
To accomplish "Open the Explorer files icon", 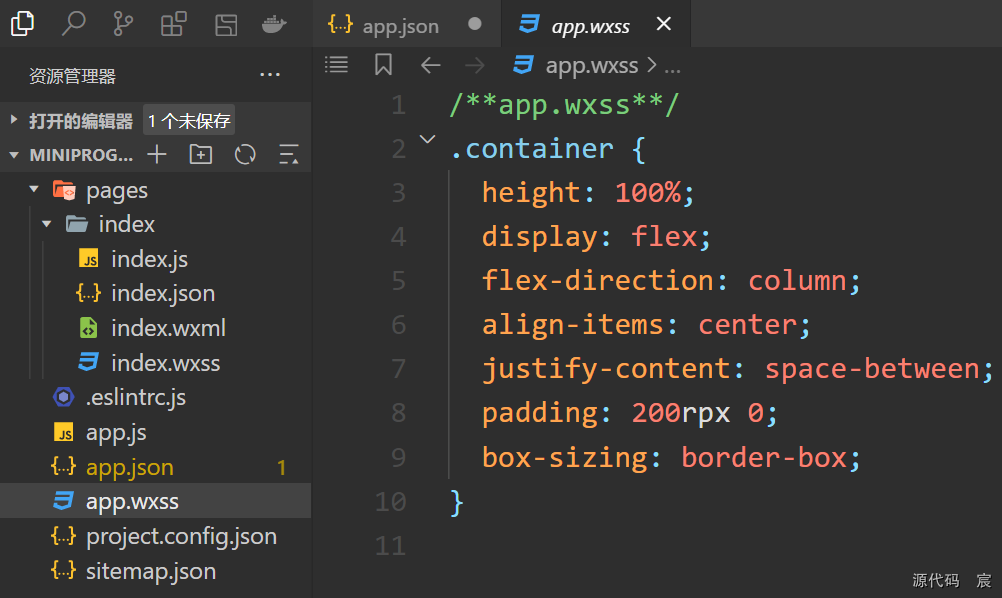I will tap(22, 24).
